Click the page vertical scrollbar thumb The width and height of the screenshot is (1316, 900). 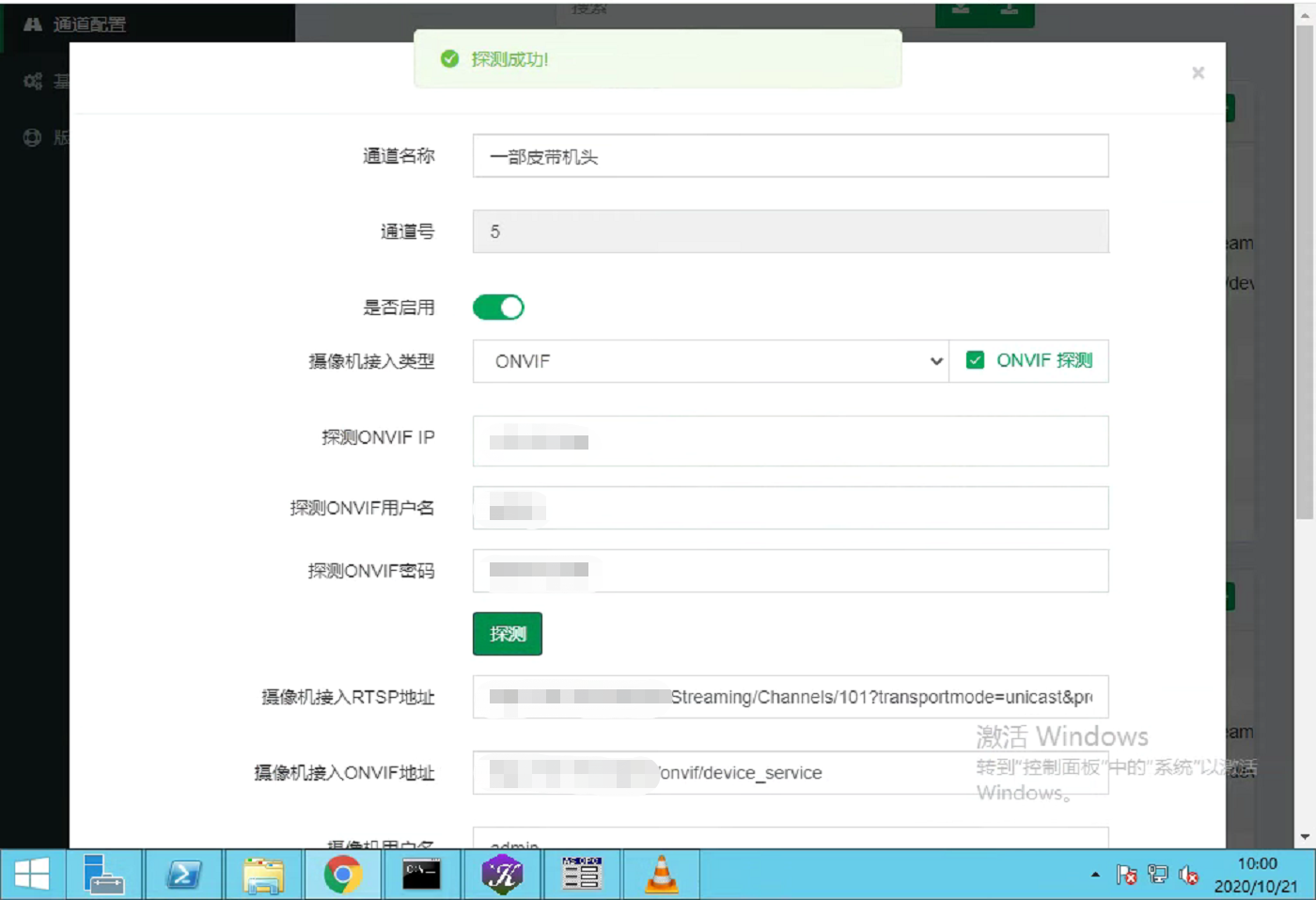coord(1305,273)
